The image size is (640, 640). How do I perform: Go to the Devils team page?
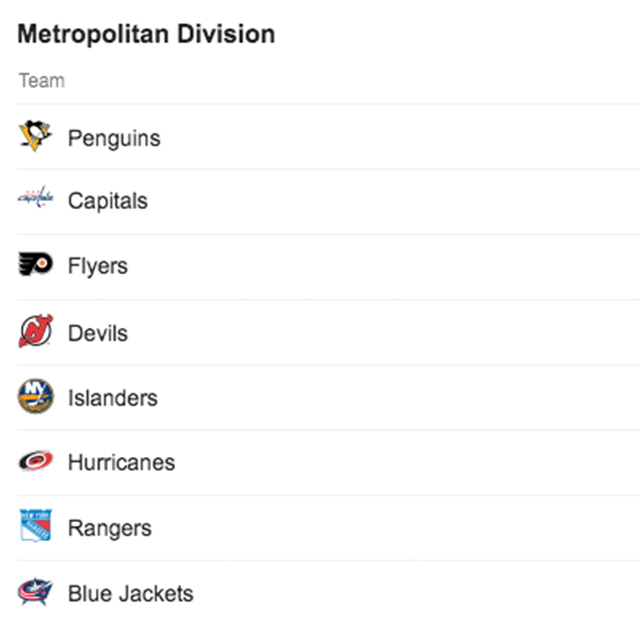point(97,333)
